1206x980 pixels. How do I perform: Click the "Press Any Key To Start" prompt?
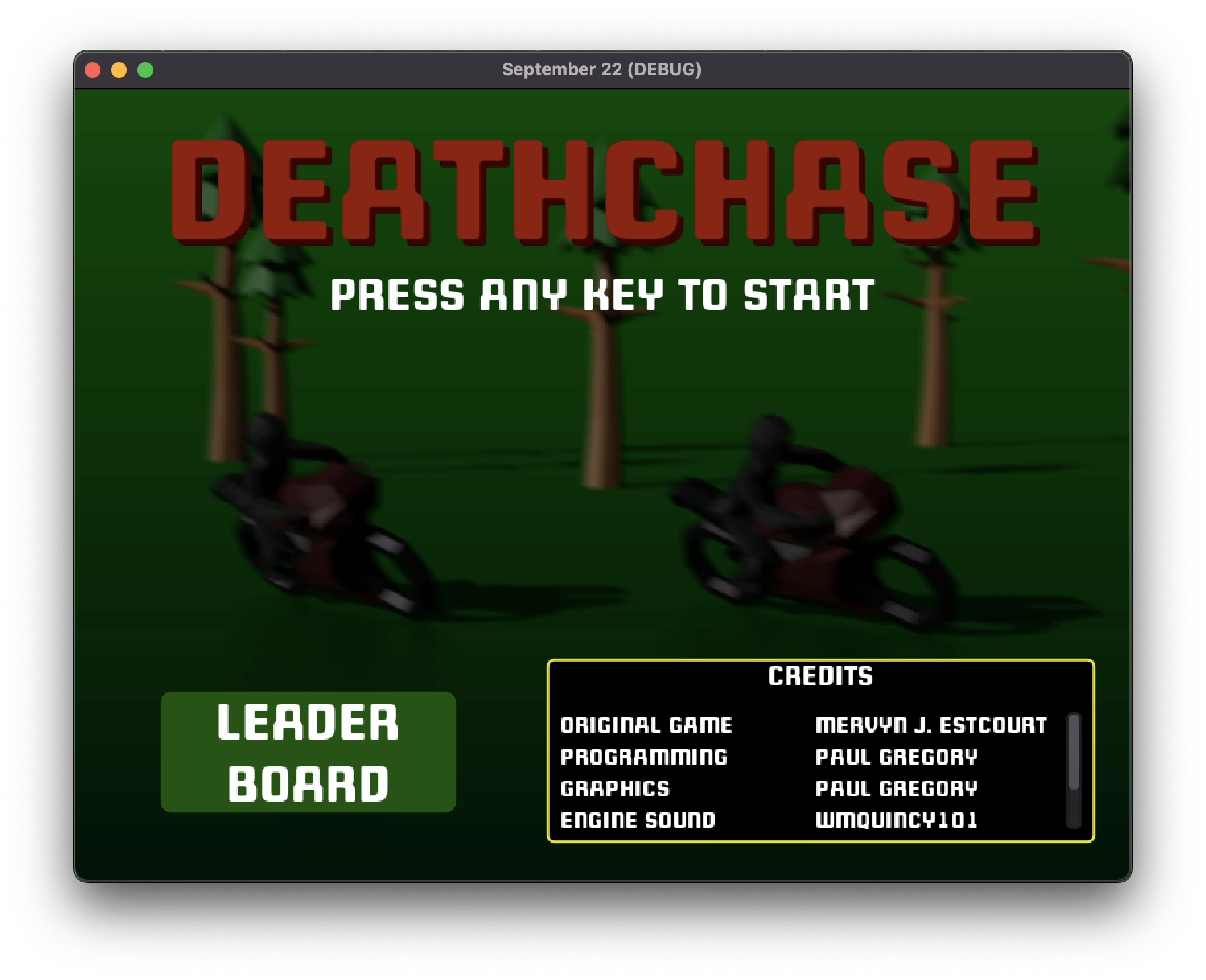pos(602,295)
